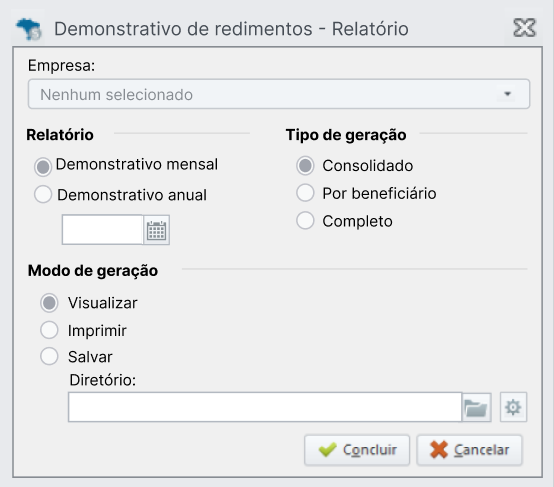The width and height of the screenshot is (554, 487).
Task: Click the folder browse icon for Diretório
Action: click(x=476, y=407)
